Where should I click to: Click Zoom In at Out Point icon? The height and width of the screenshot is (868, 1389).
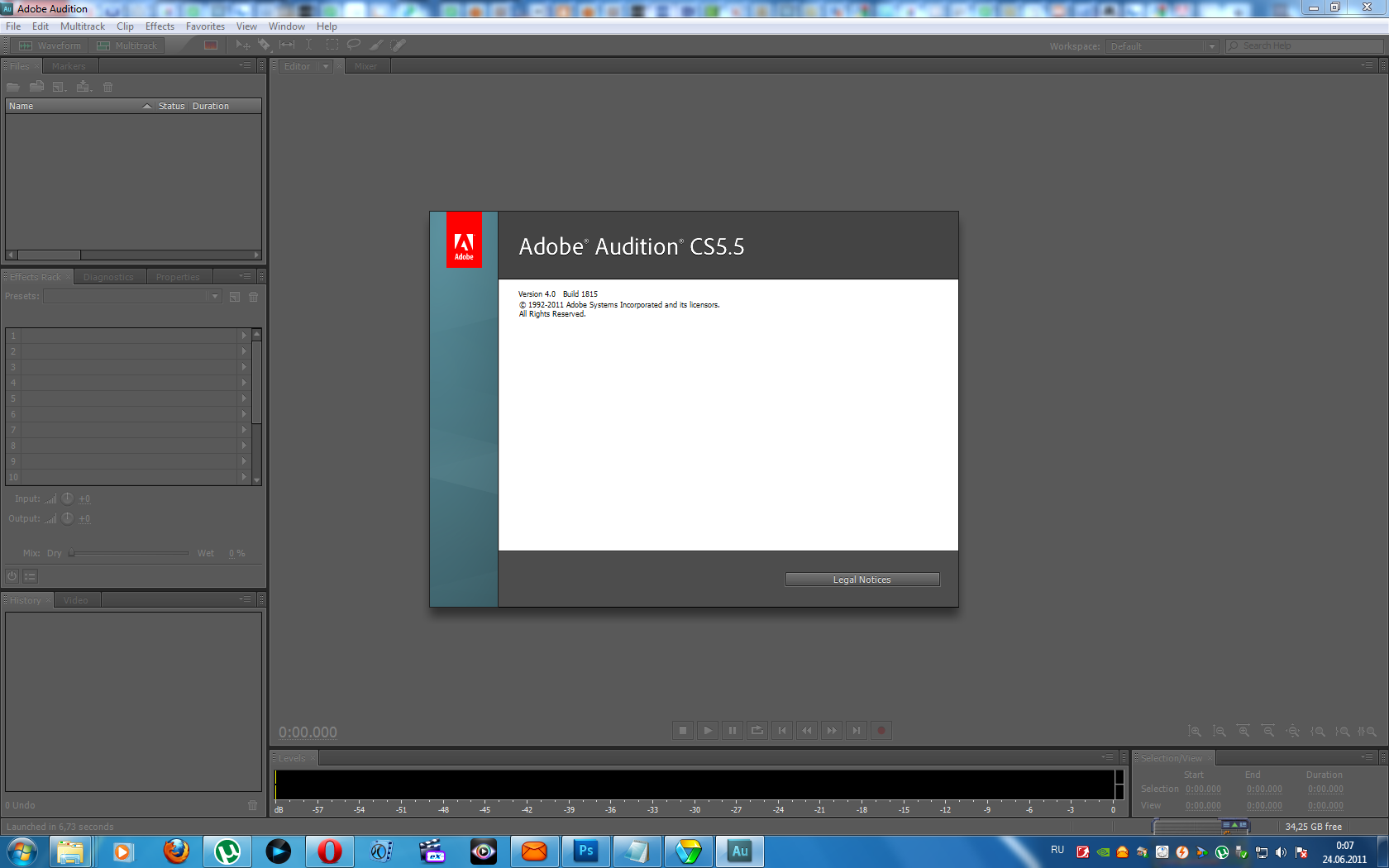(x=1343, y=732)
